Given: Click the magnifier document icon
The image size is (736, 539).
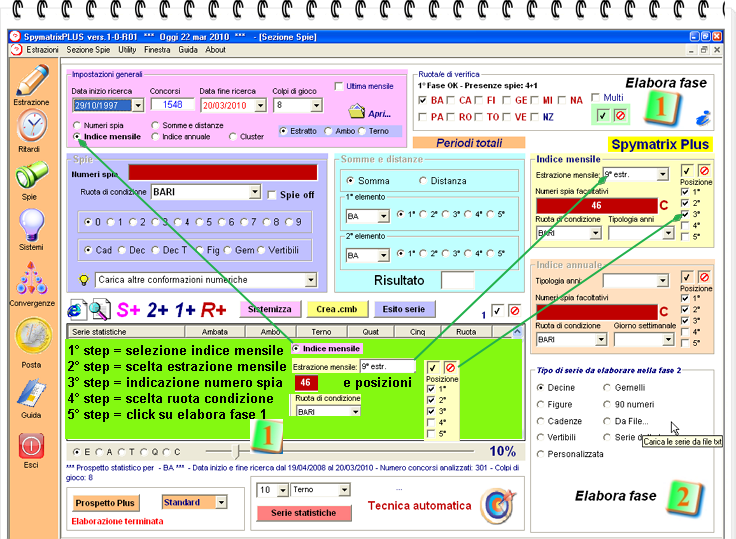Looking at the screenshot, I should [x=100, y=310].
